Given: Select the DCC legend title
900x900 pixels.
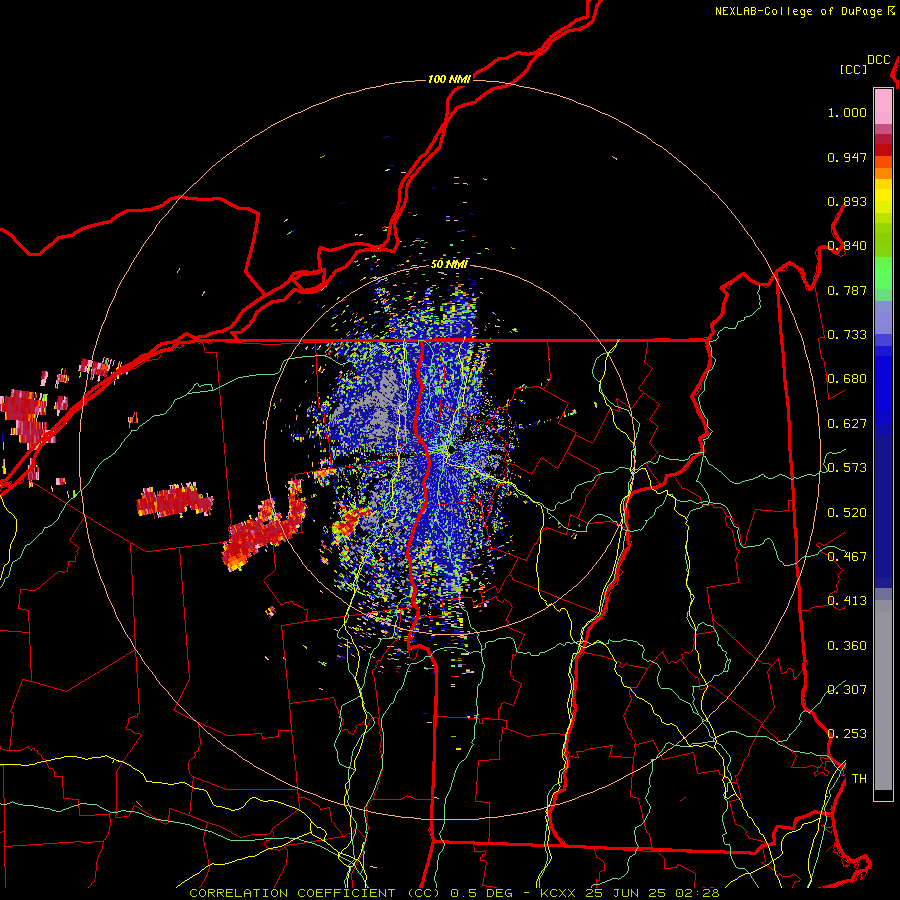Looking at the screenshot, I should point(879,60).
